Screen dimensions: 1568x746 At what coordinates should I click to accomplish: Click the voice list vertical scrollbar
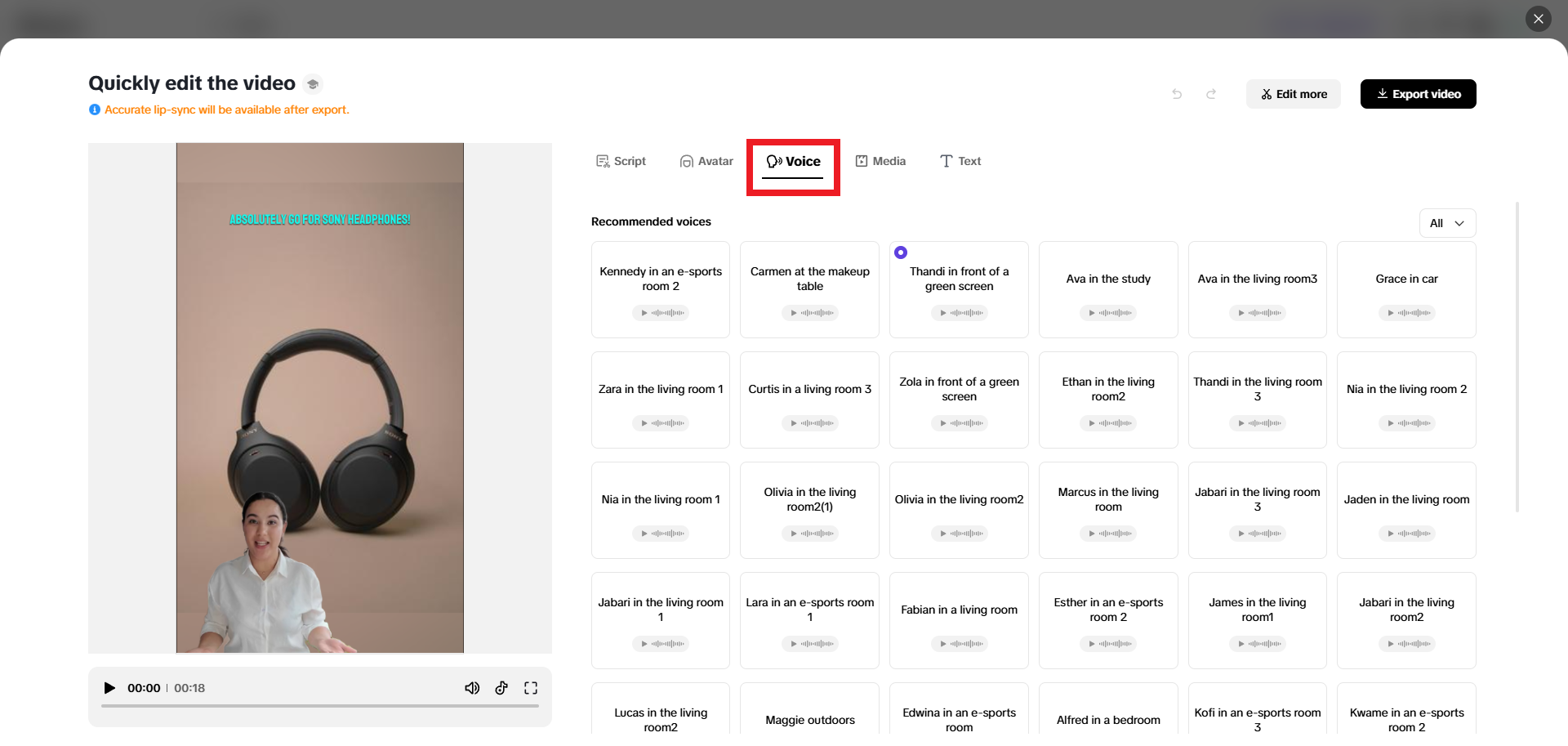[1517, 357]
